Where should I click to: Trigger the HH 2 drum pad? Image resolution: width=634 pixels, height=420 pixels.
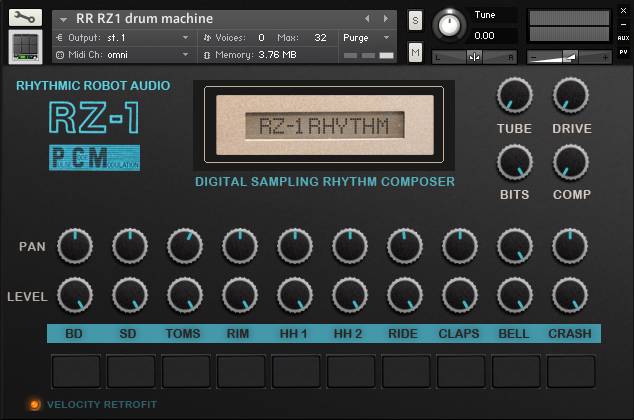pyautogui.click(x=351, y=371)
